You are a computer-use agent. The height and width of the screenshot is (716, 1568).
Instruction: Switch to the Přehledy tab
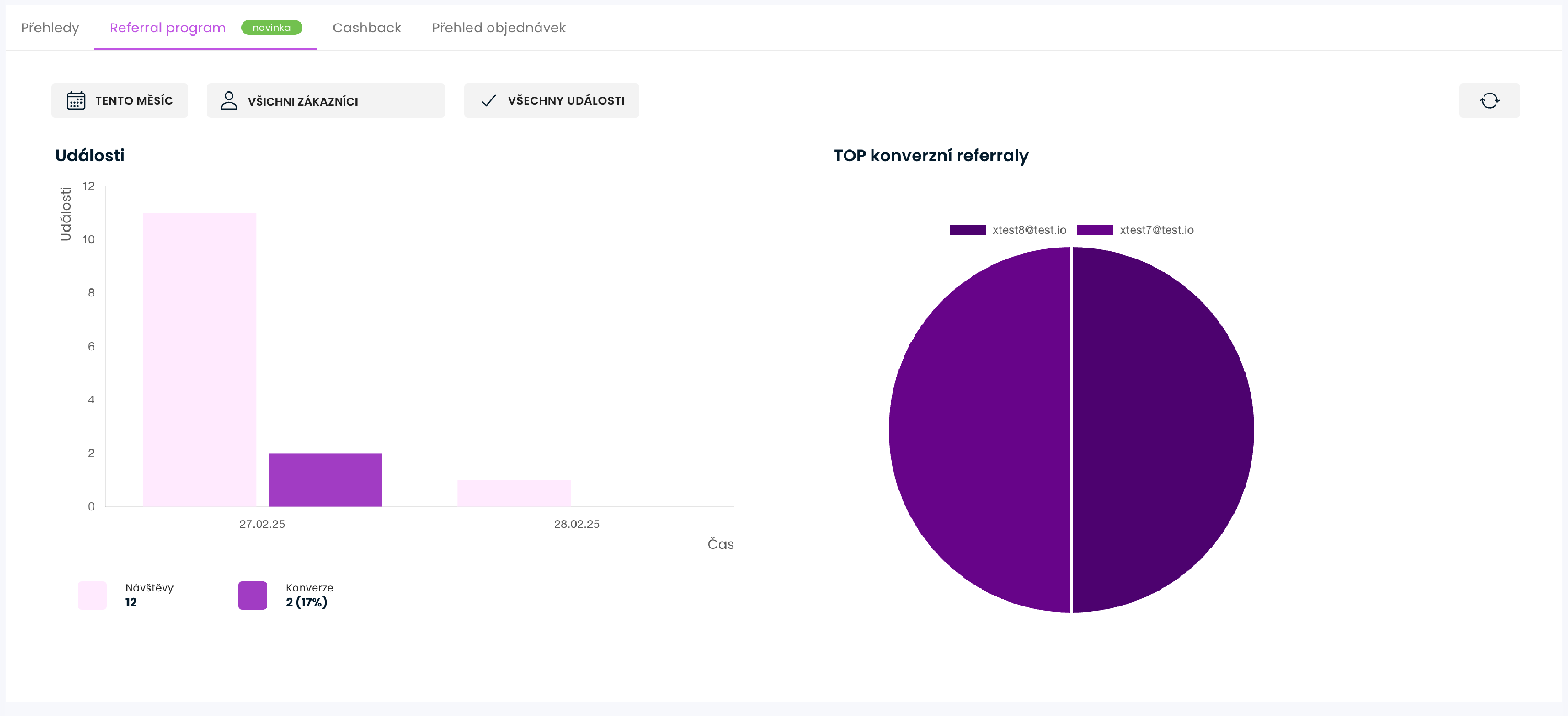50,27
